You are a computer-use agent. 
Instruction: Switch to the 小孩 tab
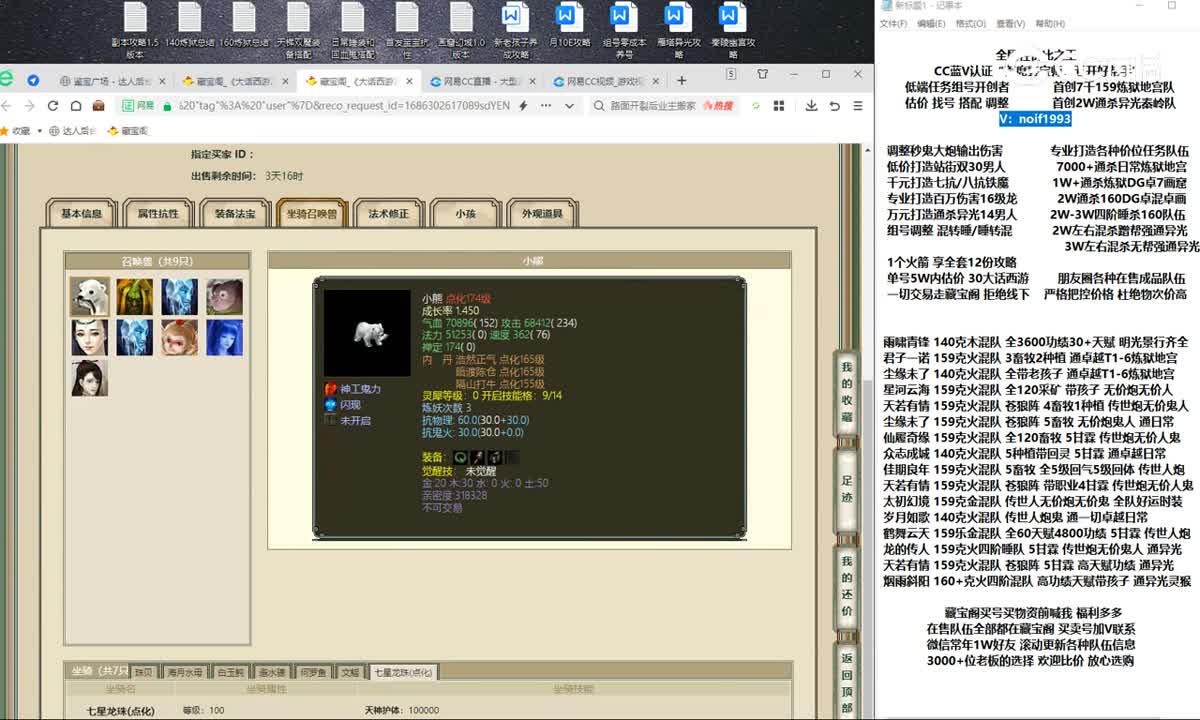point(465,213)
